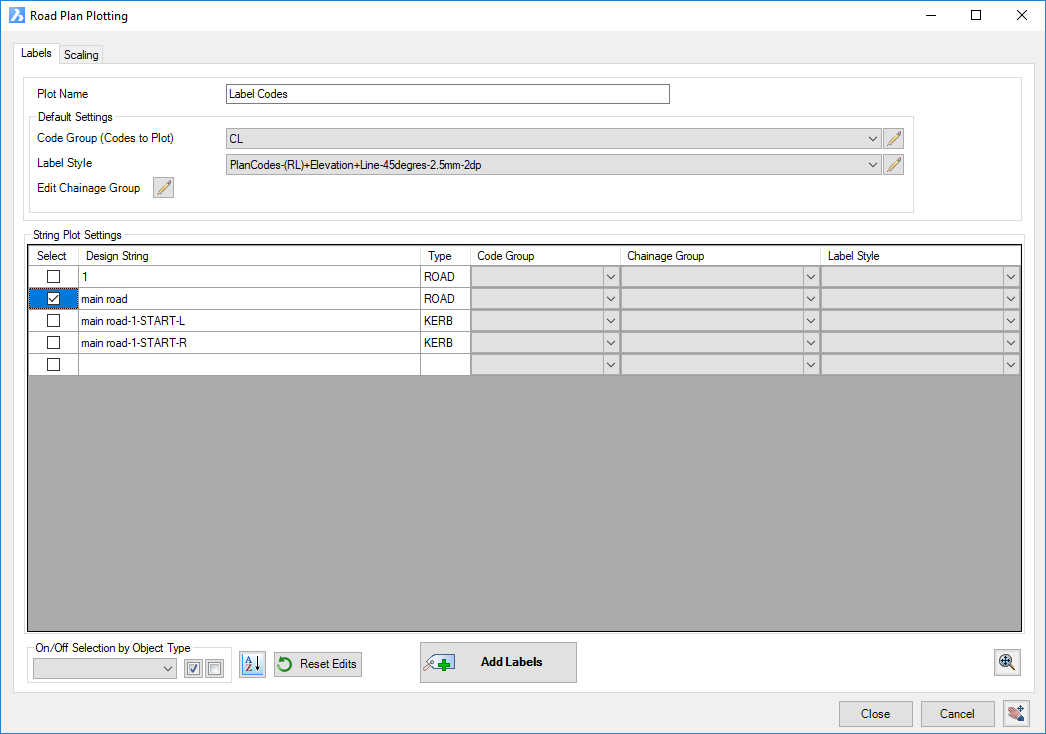
Task: Click the A-Z sort icon
Action: (252, 664)
